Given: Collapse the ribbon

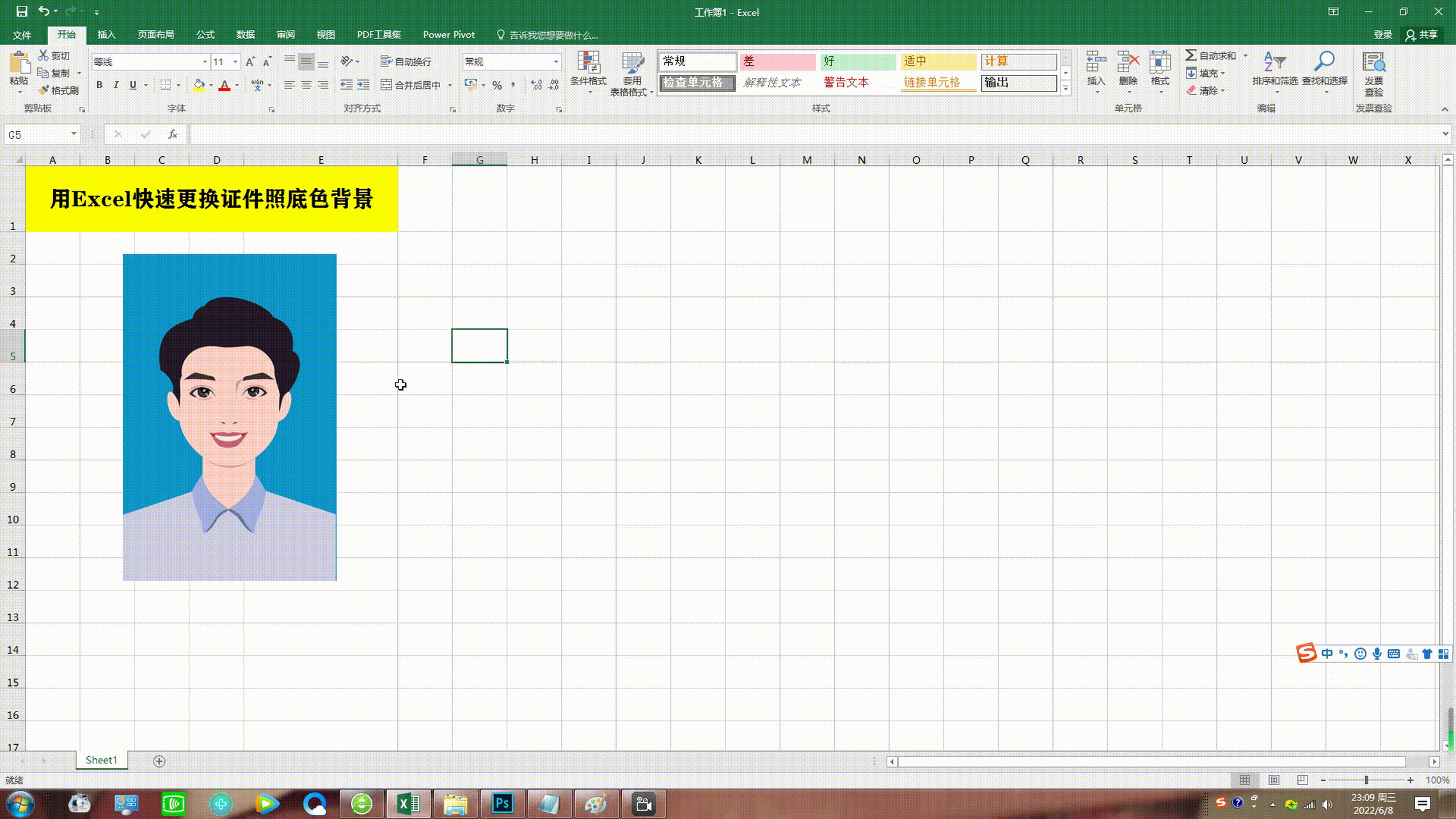Looking at the screenshot, I should pyautogui.click(x=1444, y=109).
